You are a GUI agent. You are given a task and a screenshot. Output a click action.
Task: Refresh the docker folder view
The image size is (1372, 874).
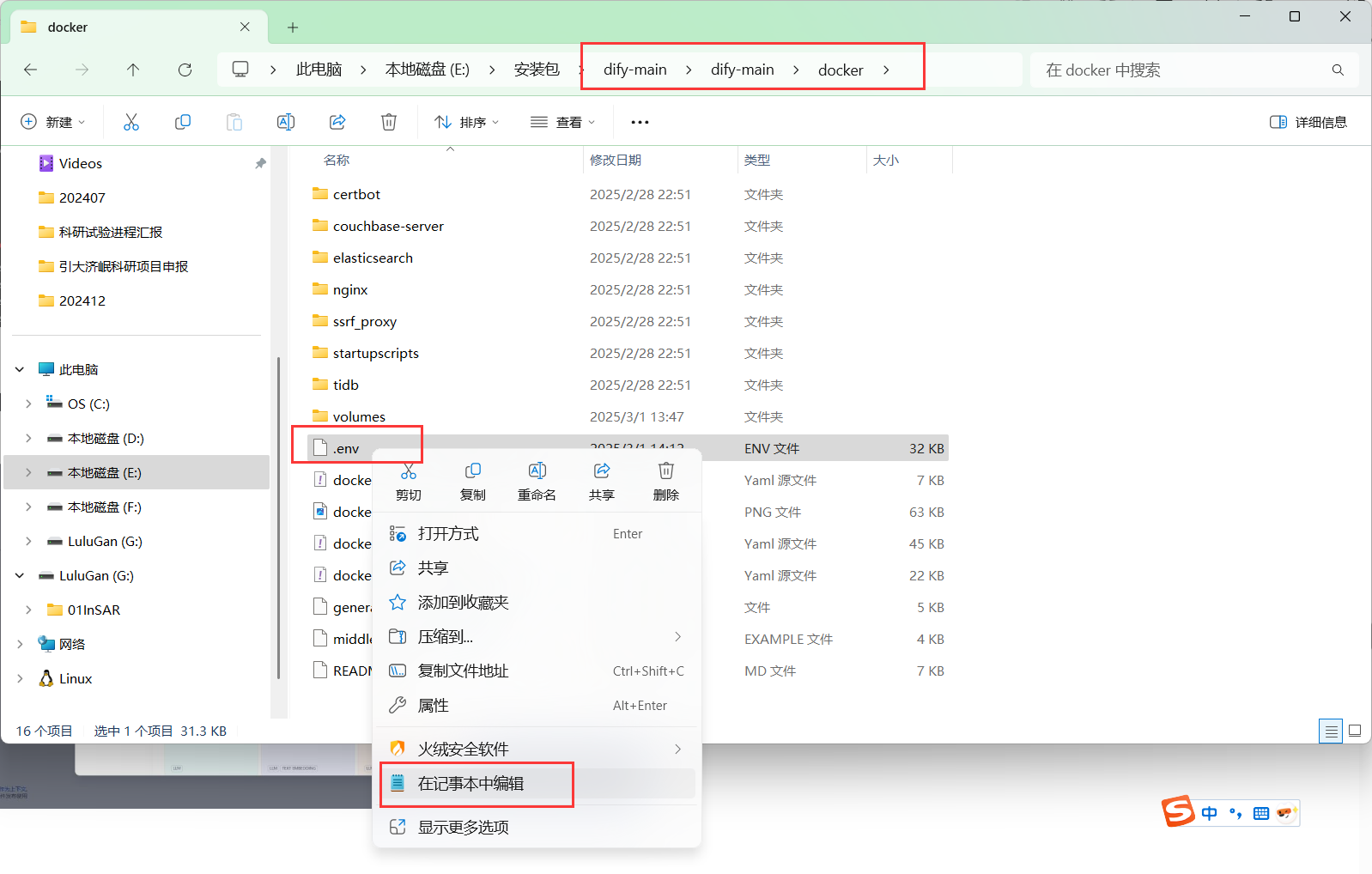pyautogui.click(x=185, y=70)
